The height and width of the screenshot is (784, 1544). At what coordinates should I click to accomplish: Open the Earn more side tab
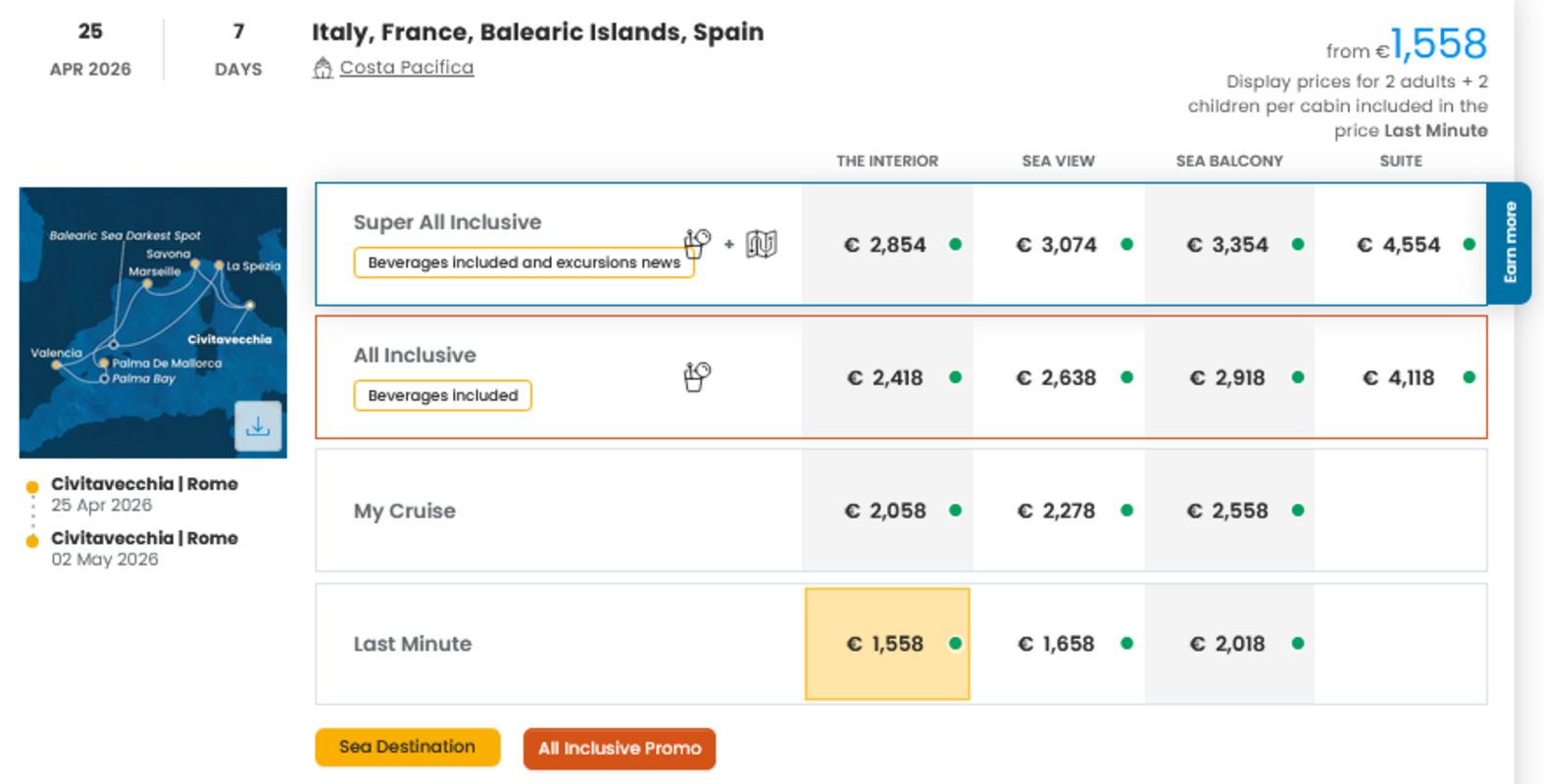1510,243
